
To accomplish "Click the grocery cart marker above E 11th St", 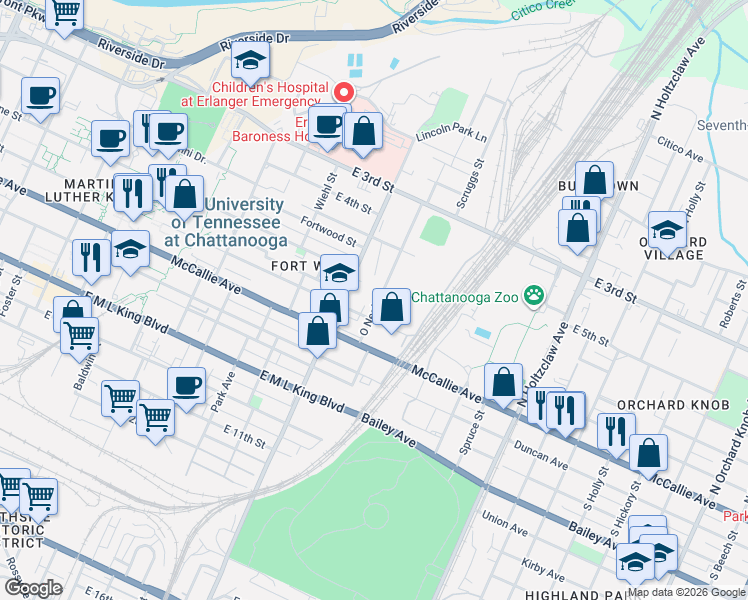I will 156,419.
